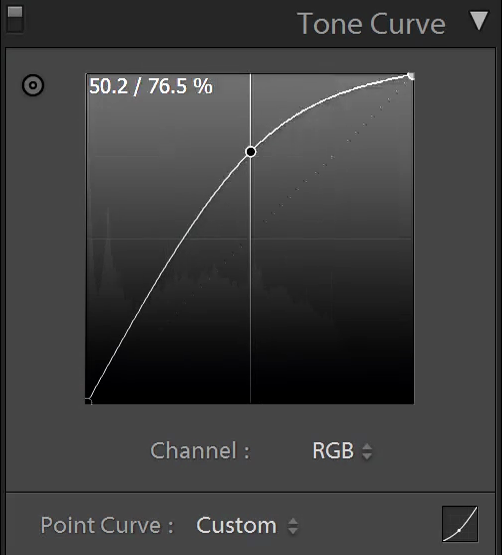
Task: Click the point curve edit mode icon
Action: 460,524
